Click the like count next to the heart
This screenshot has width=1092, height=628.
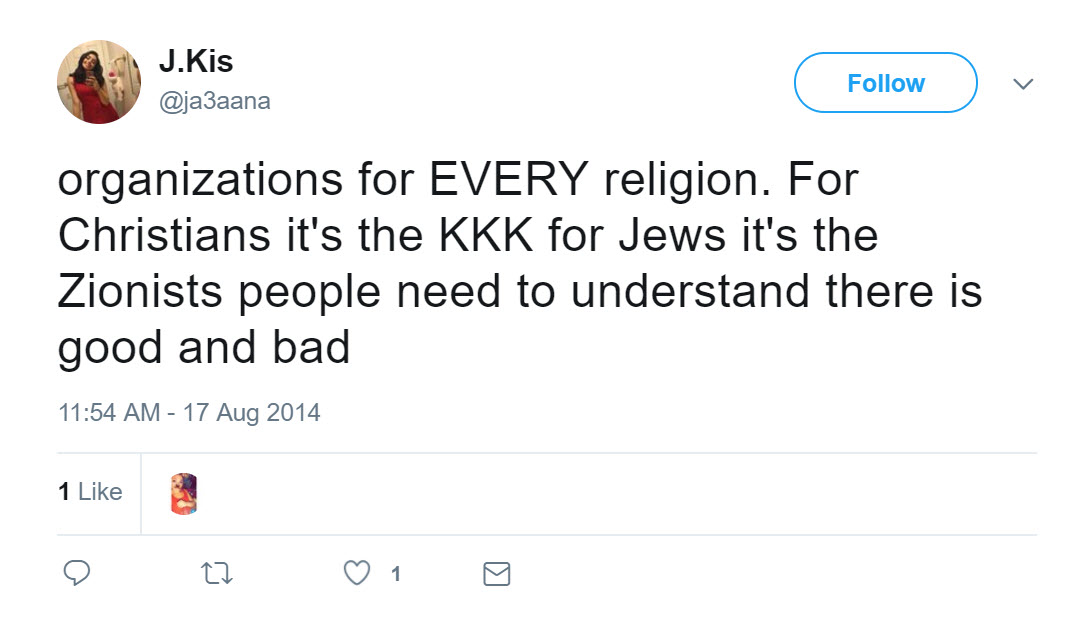(x=396, y=574)
